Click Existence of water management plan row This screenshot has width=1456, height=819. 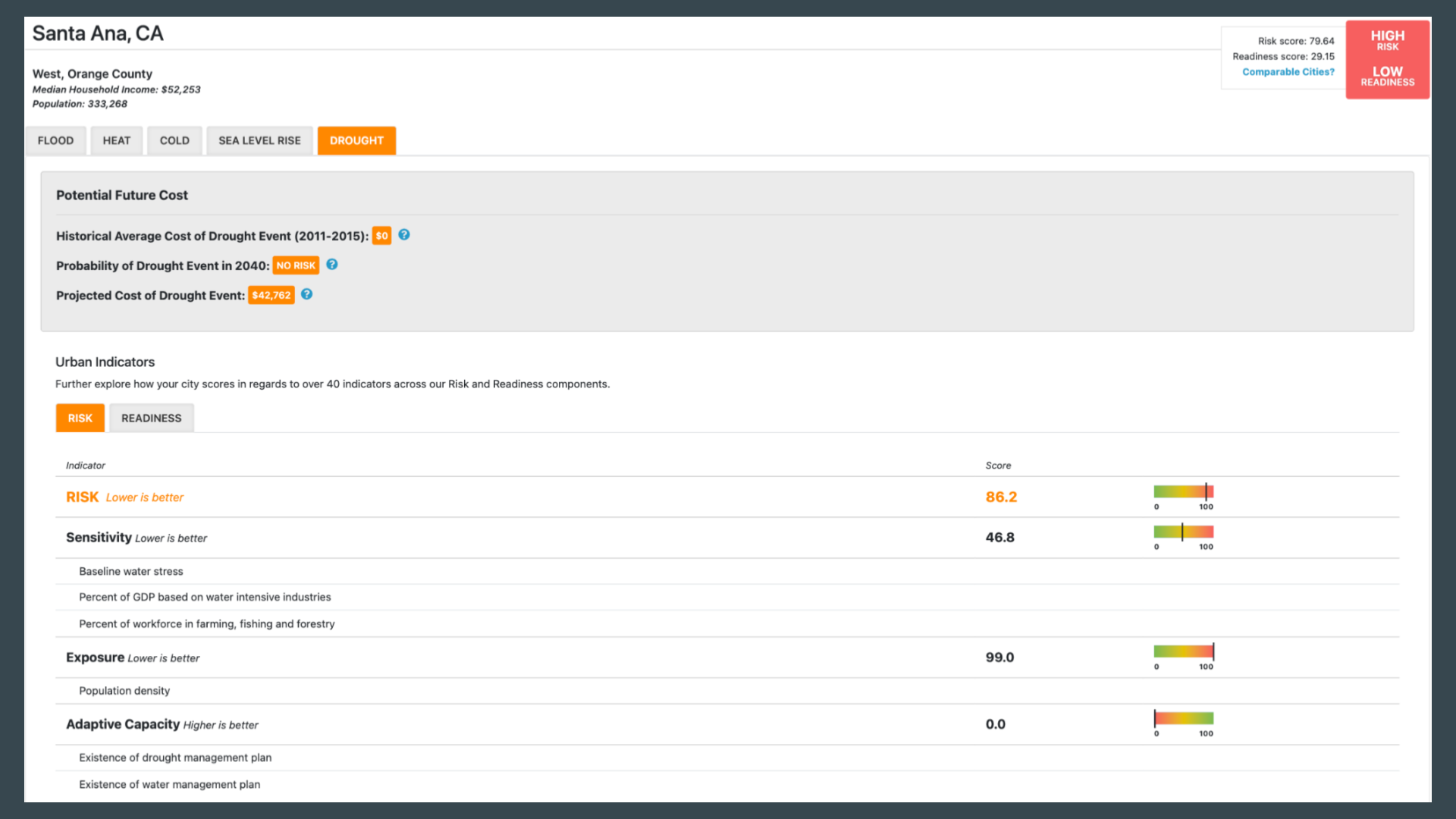pyautogui.click(x=727, y=785)
